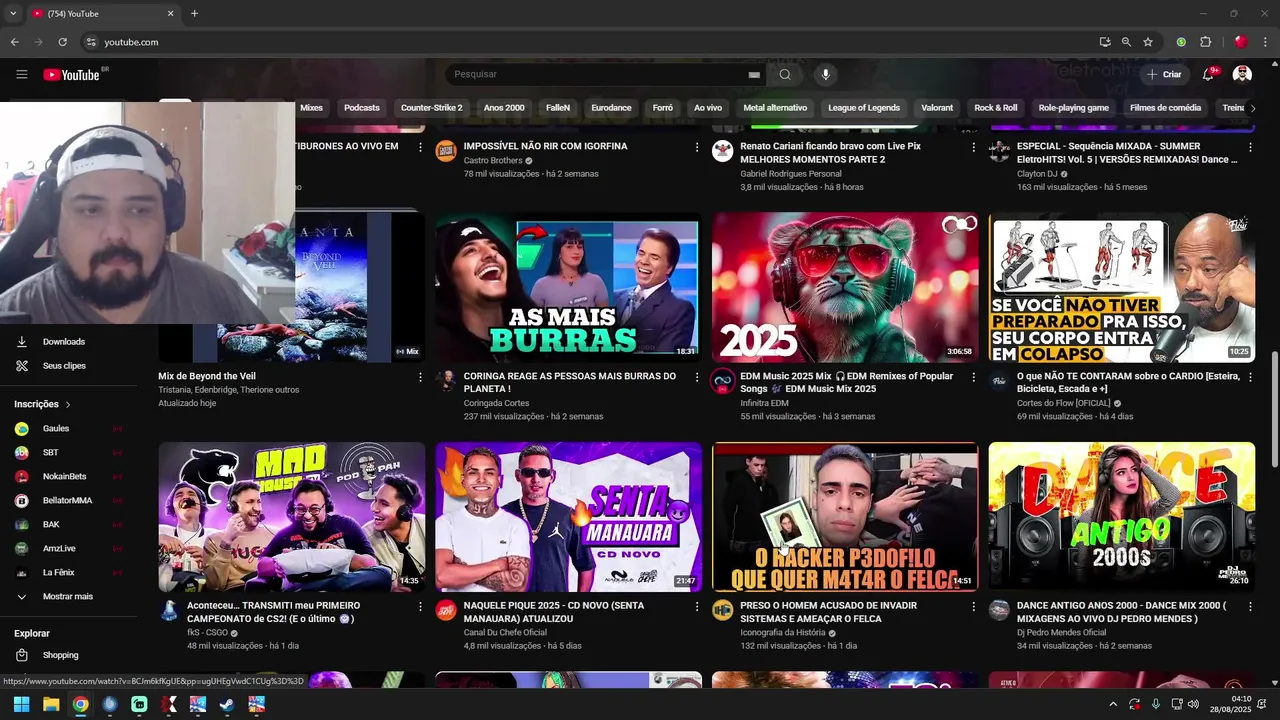Select the Eurodance filter chip
1280x720 pixels.
click(x=611, y=108)
